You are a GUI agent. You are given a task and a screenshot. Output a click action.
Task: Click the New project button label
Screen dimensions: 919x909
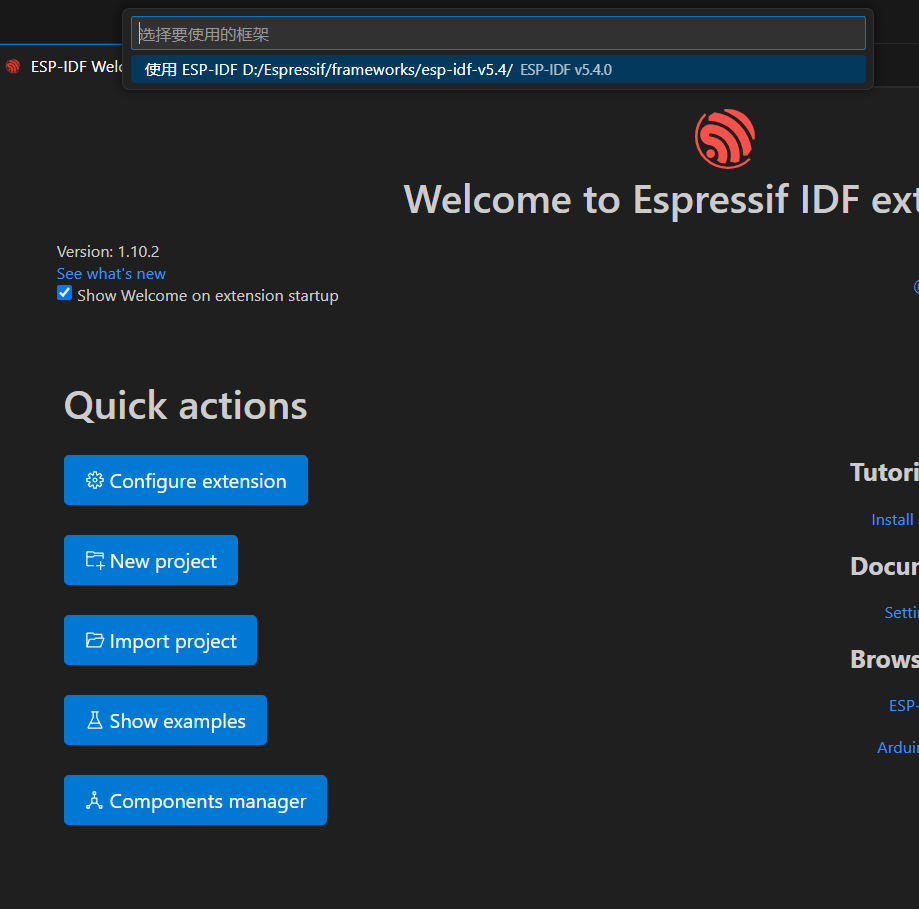(x=164, y=561)
